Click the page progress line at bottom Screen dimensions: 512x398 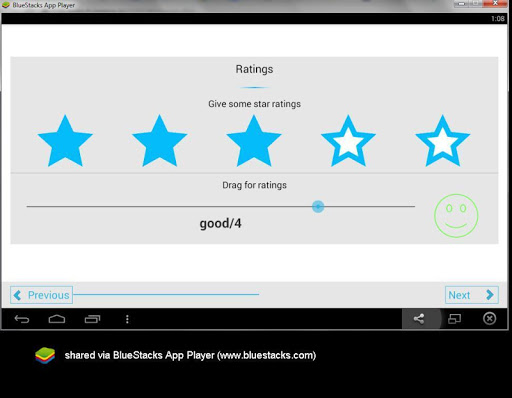tap(166, 294)
